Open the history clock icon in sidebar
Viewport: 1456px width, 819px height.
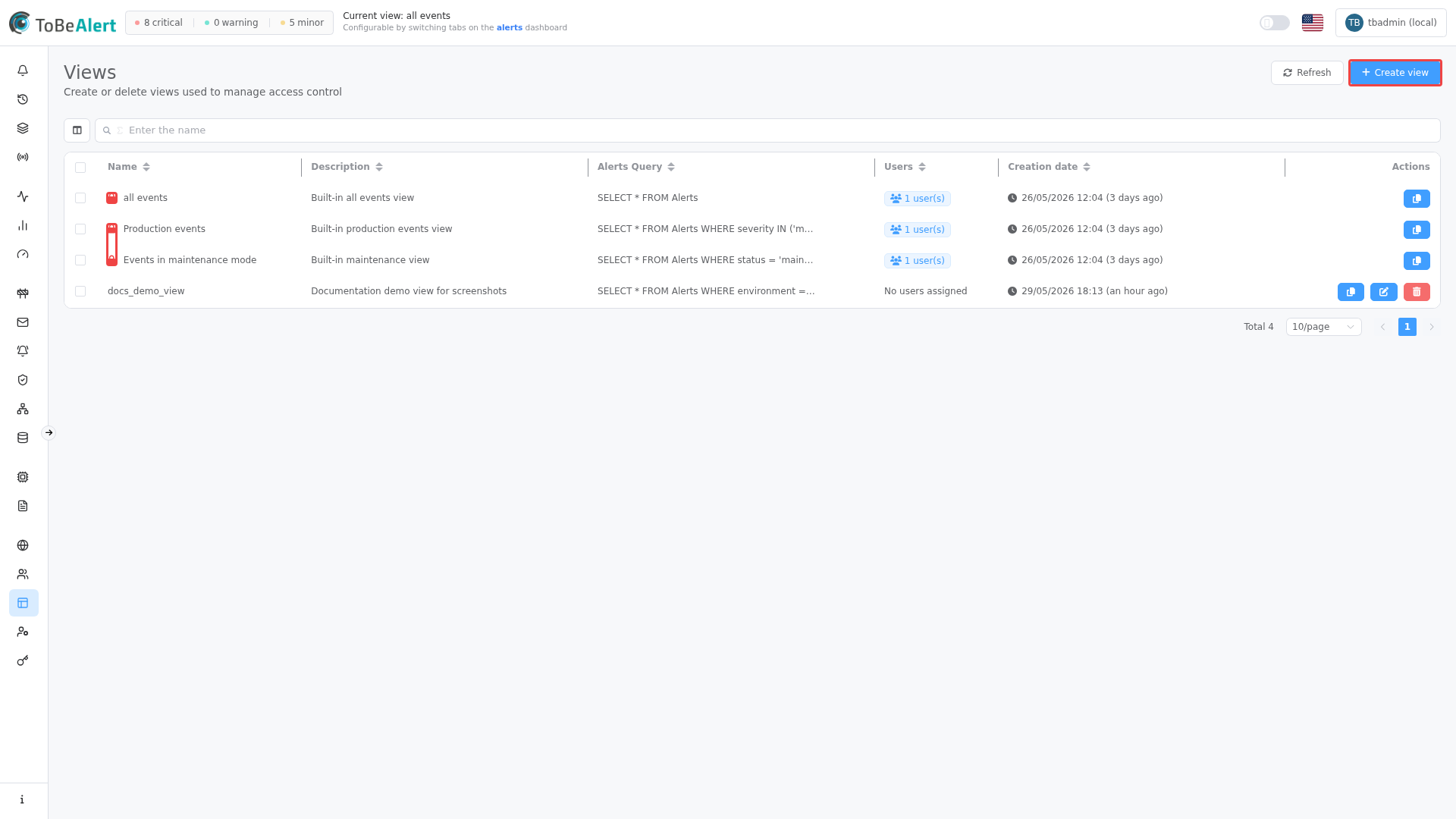point(23,99)
